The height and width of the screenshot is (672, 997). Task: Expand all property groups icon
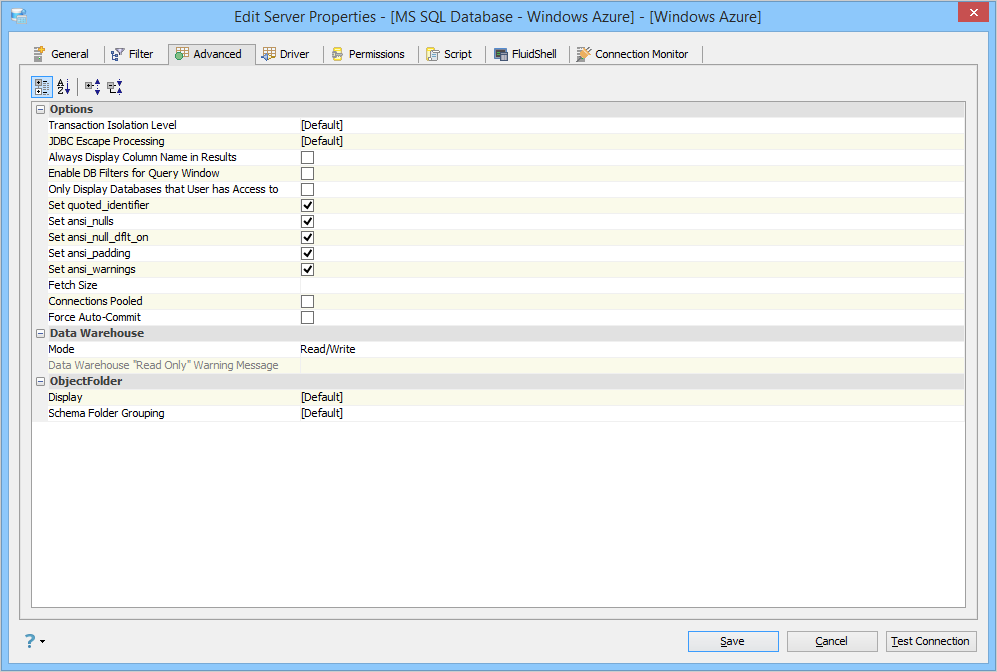[93, 87]
